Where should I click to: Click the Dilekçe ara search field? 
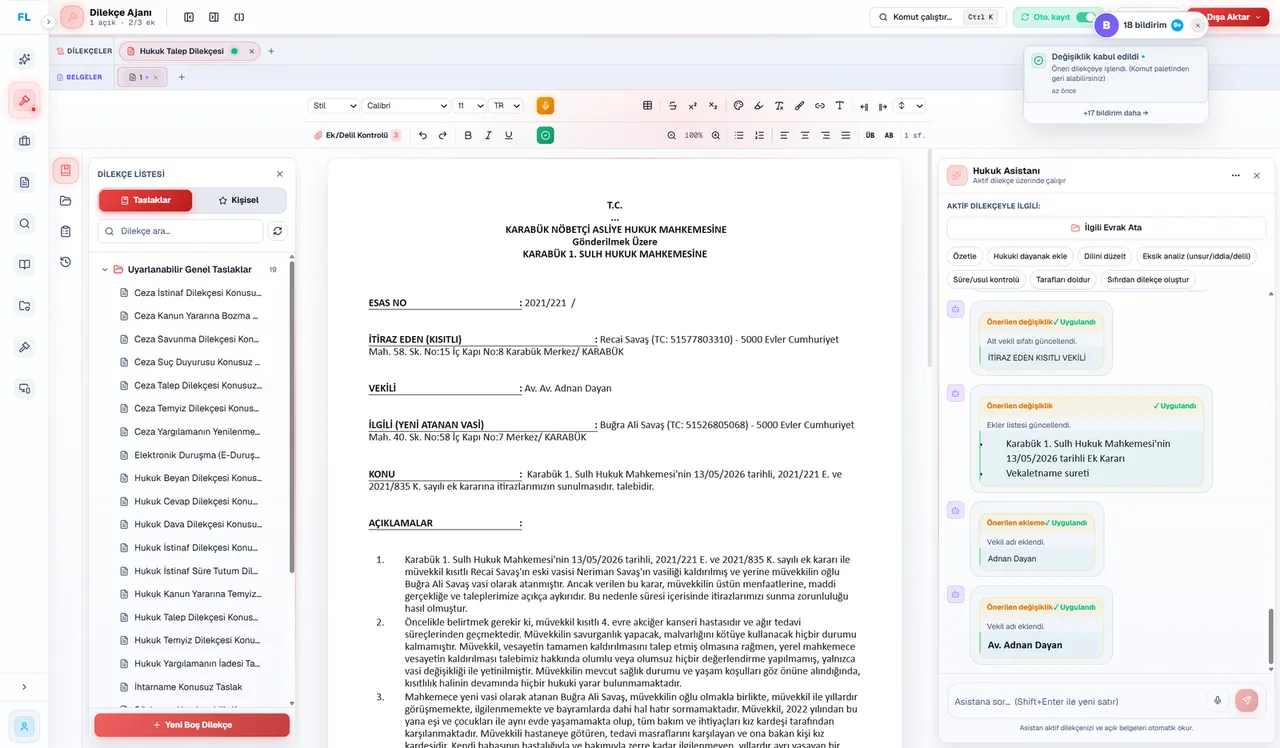[180, 231]
